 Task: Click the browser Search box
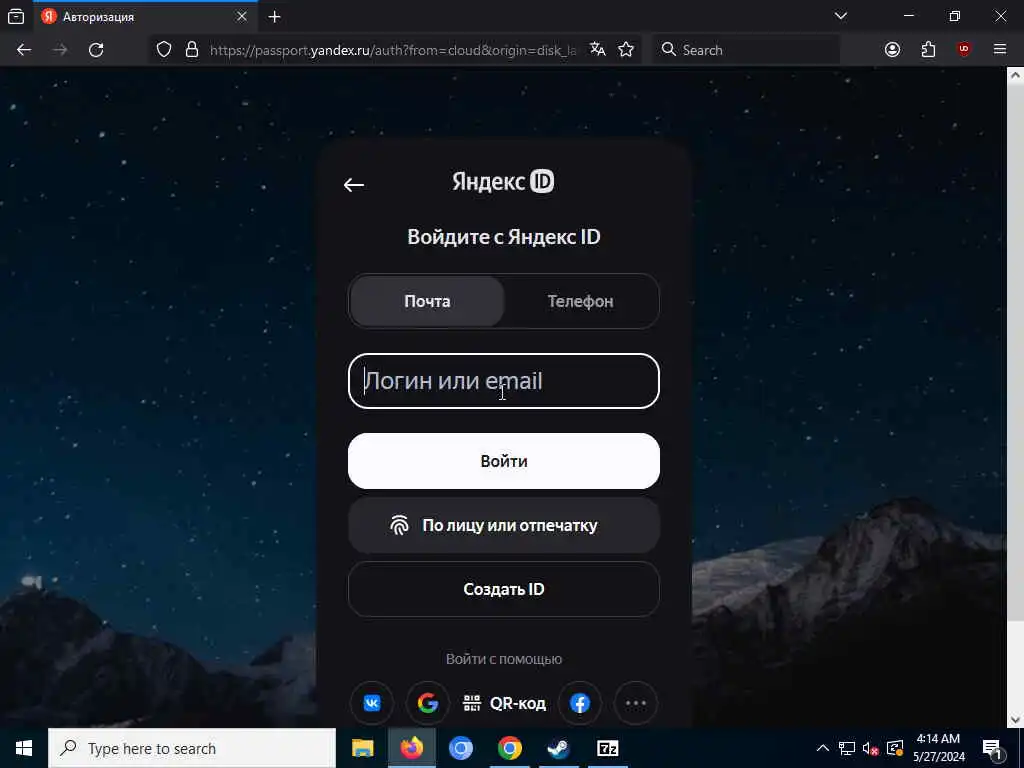[746, 50]
